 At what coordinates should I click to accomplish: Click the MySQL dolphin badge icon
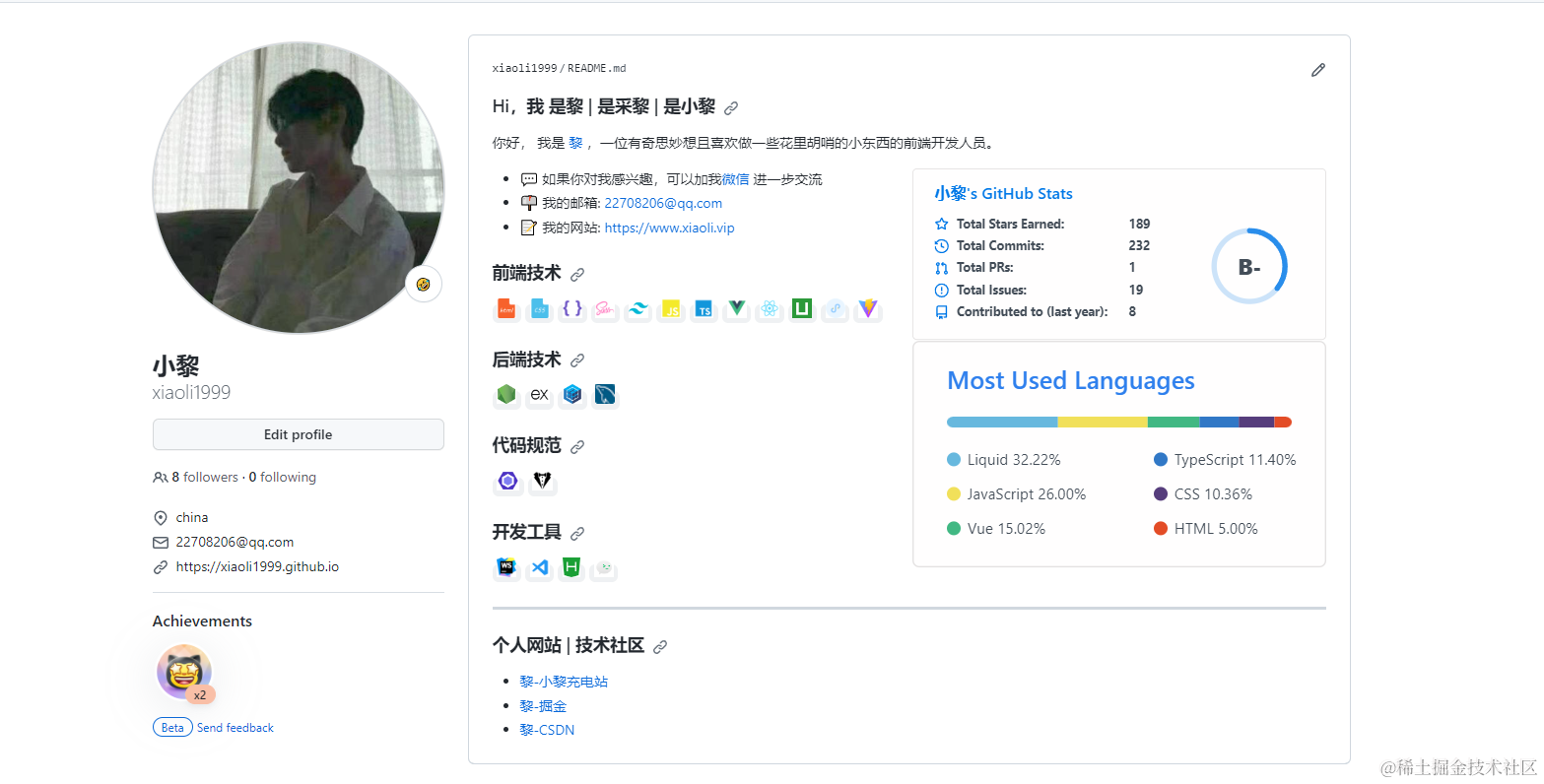tap(605, 395)
